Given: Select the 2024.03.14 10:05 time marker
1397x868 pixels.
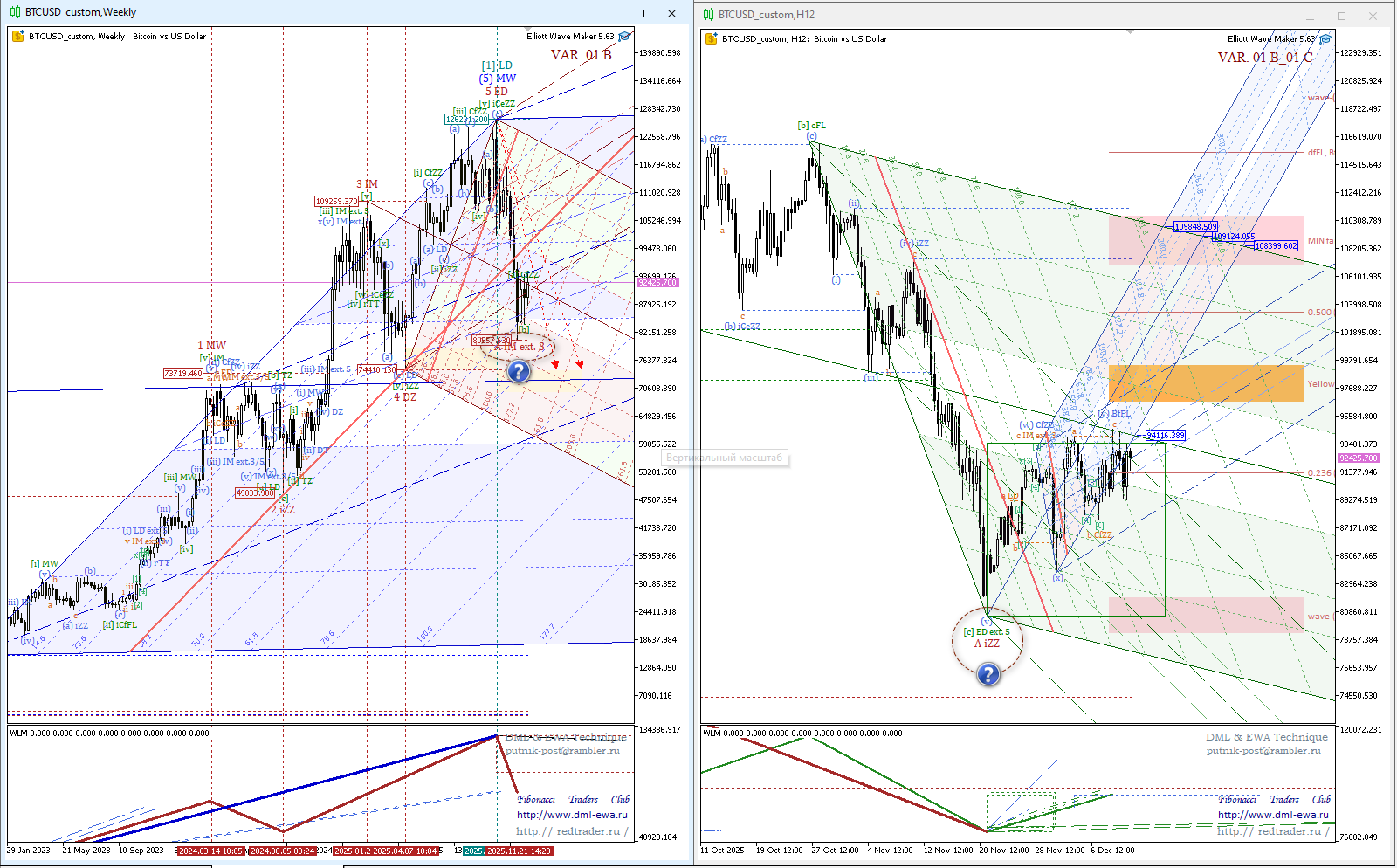Looking at the screenshot, I should 210,851.
